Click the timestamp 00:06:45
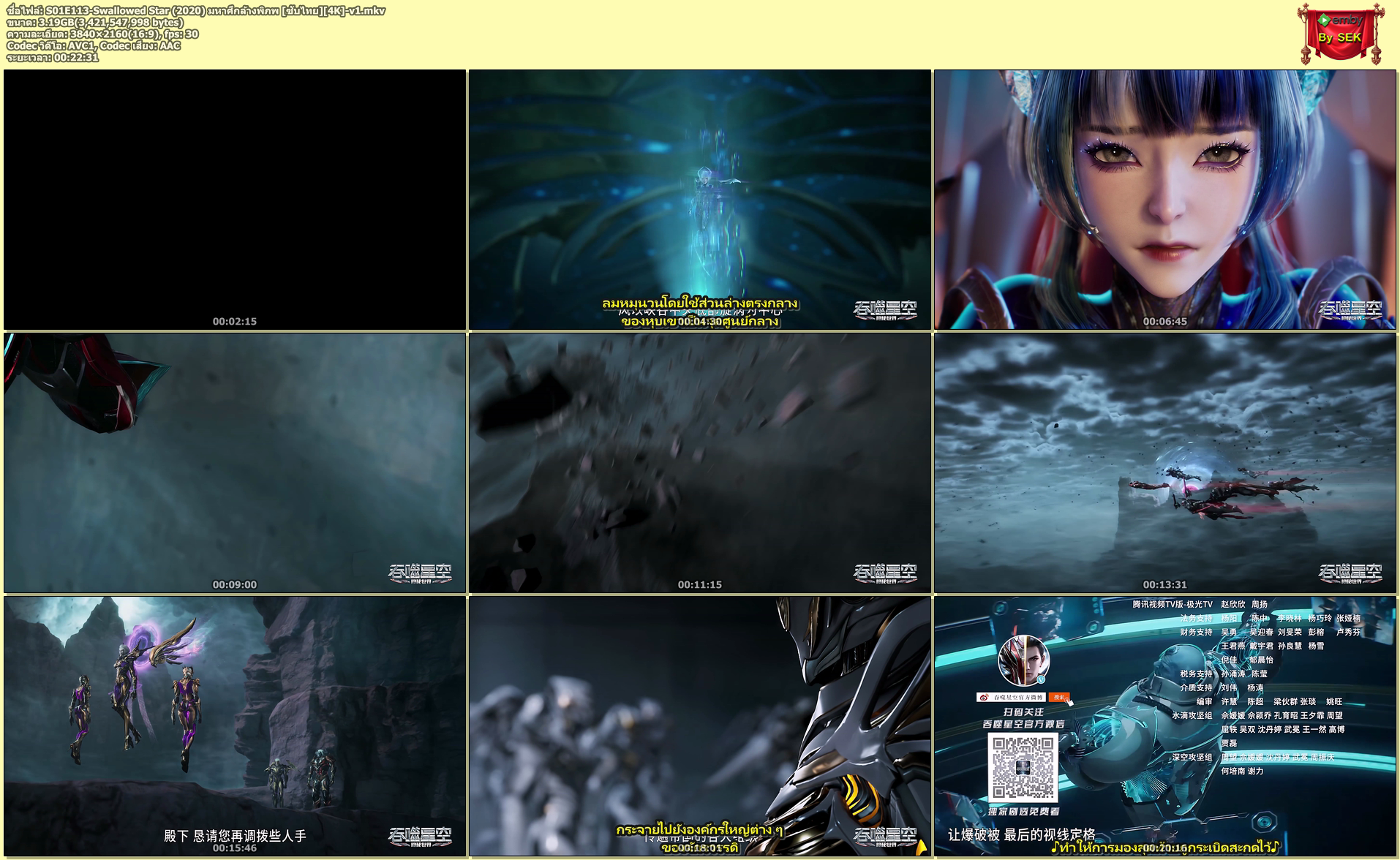 (1165, 321)
